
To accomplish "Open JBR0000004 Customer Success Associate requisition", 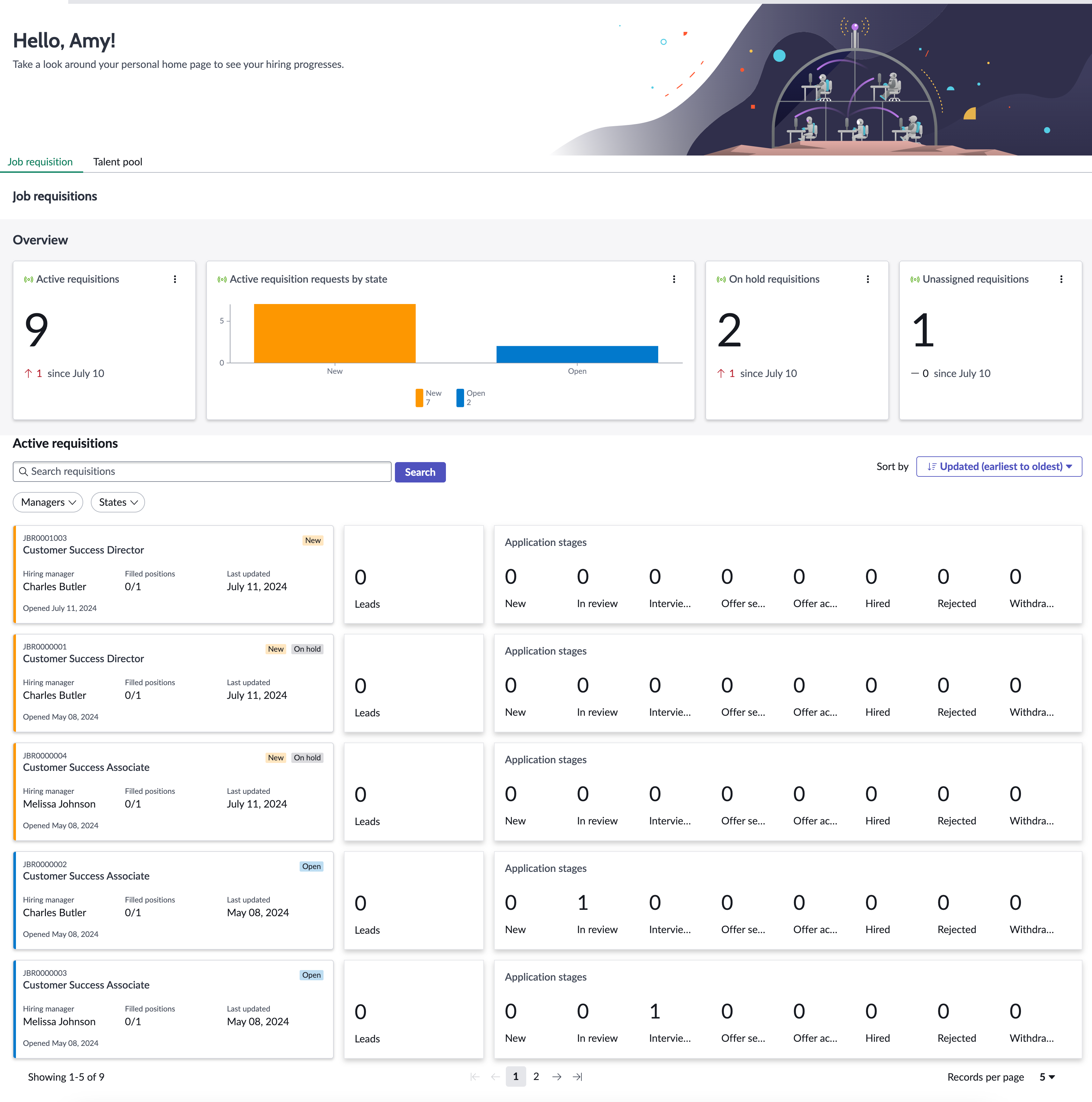I will pos(173,792).
